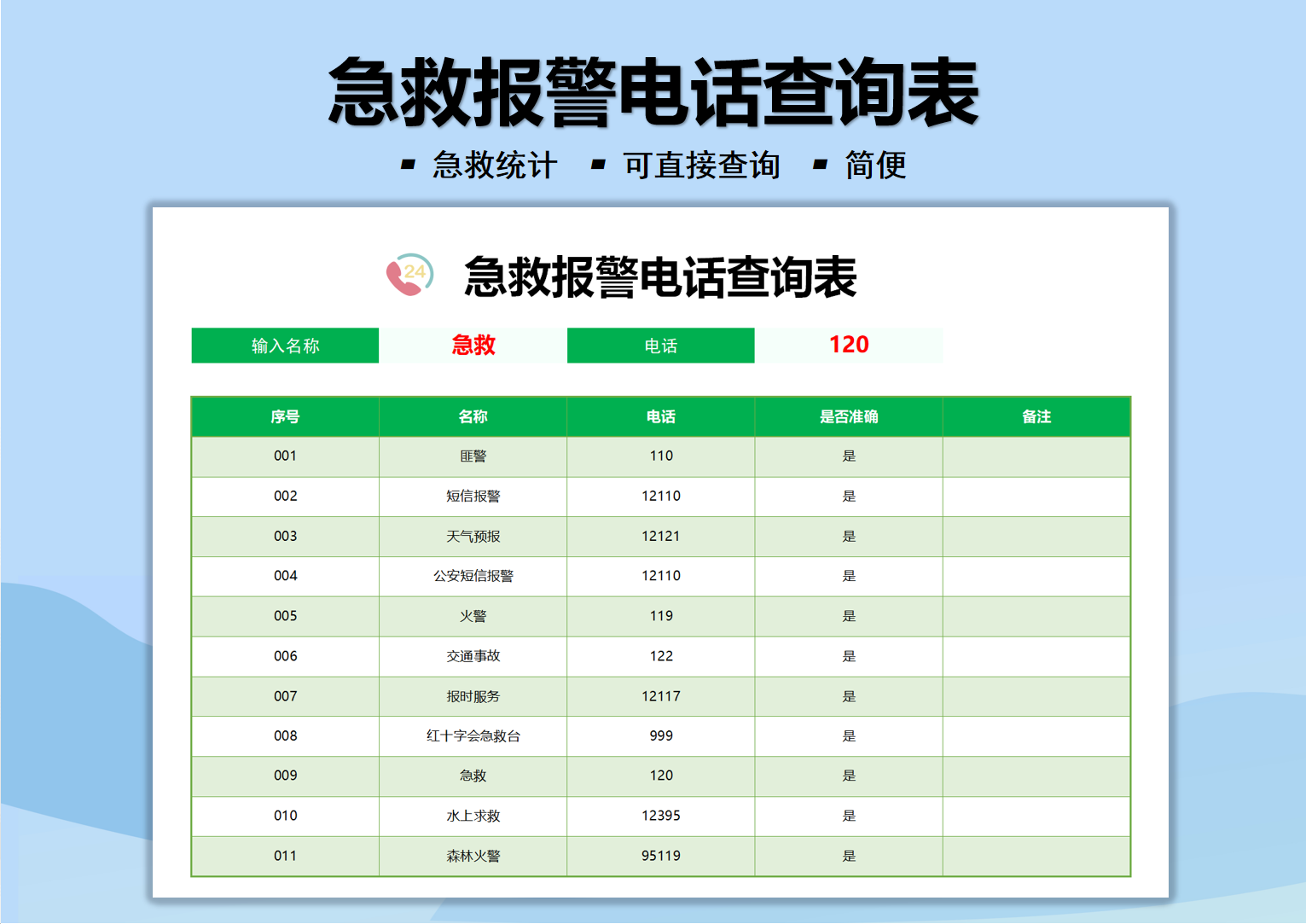Click the 急救统计 bullet item

pos(493,165)
